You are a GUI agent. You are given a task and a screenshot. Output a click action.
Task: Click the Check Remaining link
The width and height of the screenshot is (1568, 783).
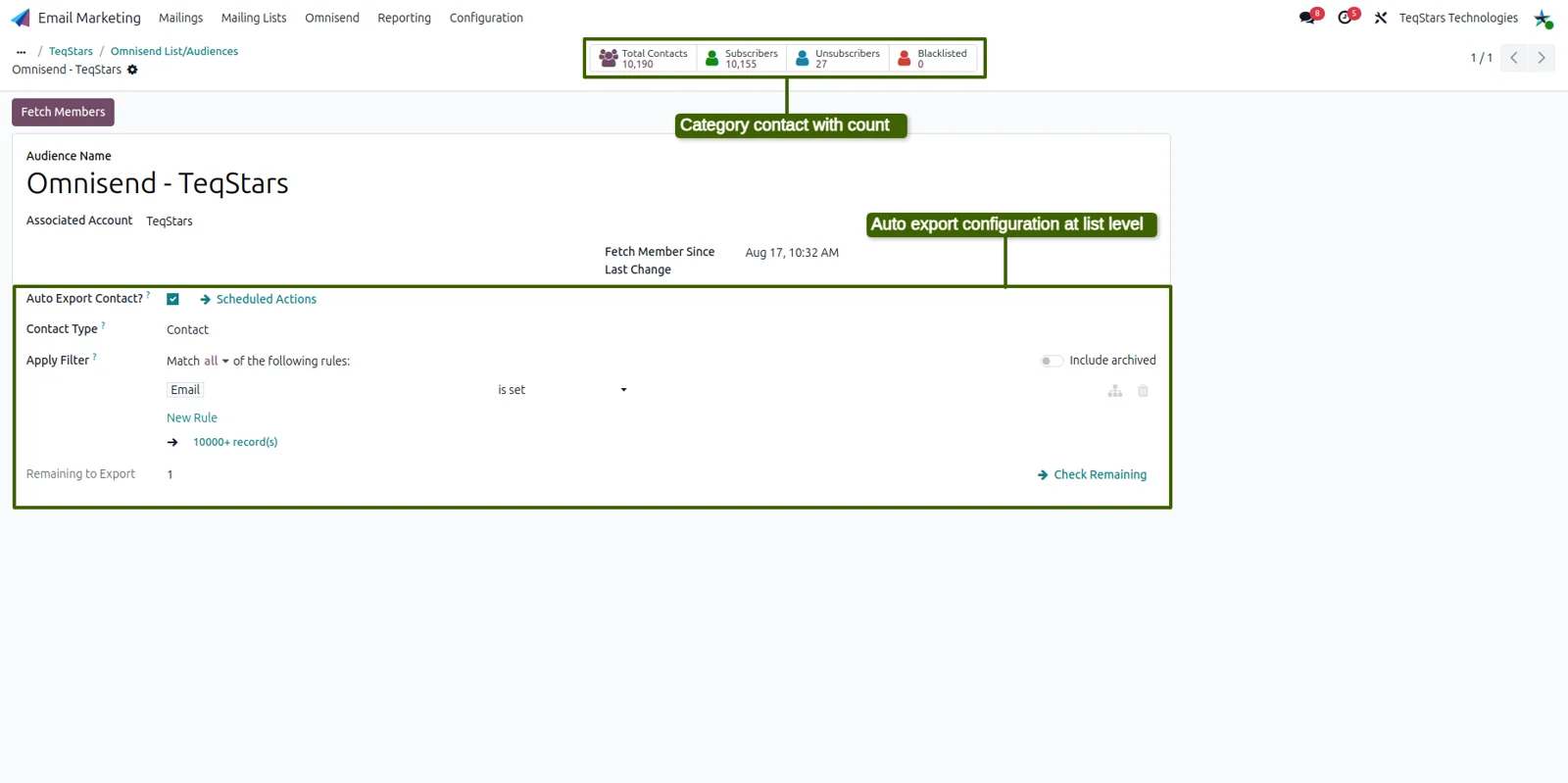point(1092,474)
